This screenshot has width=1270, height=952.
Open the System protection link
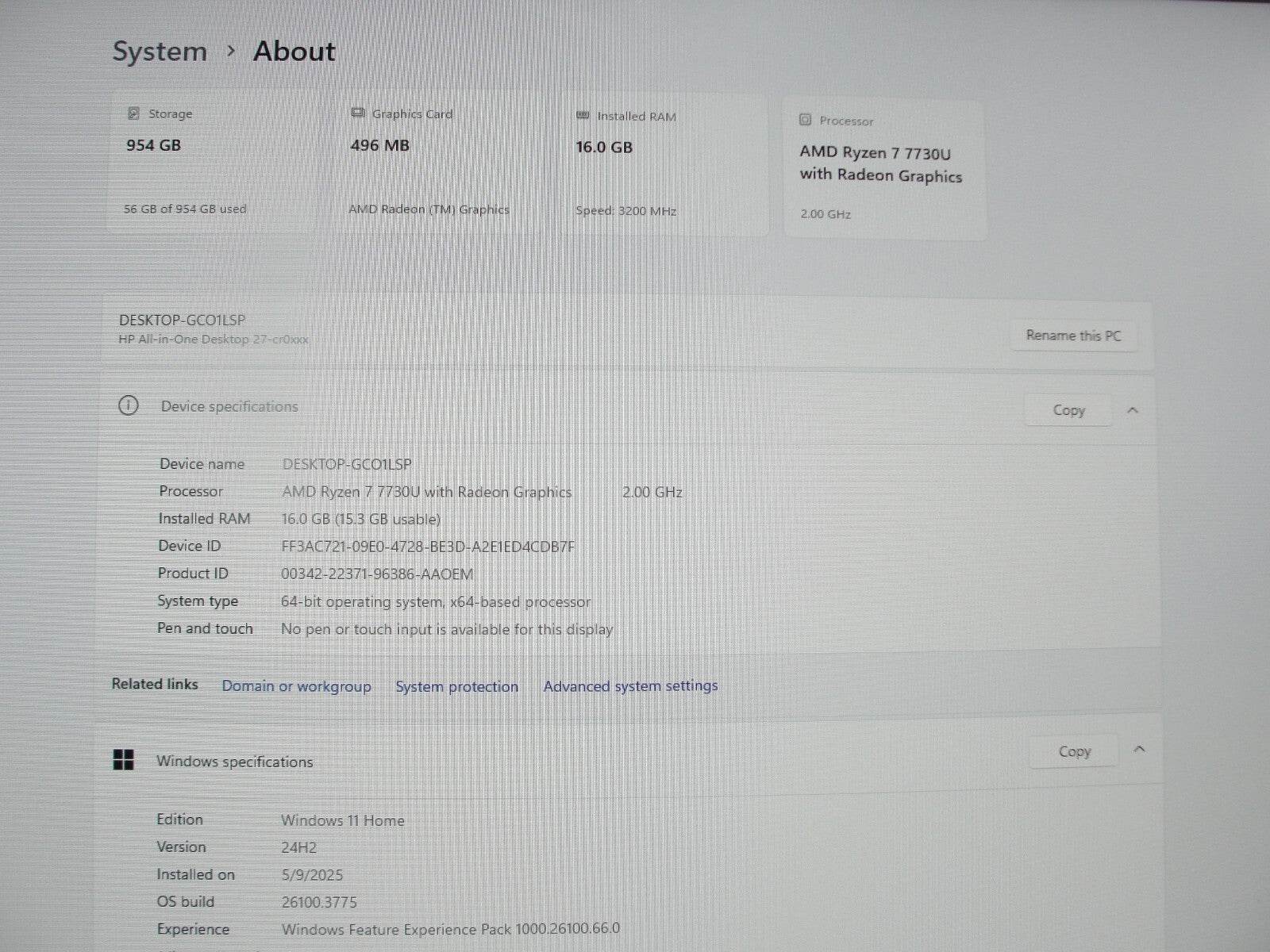[456, 687]
